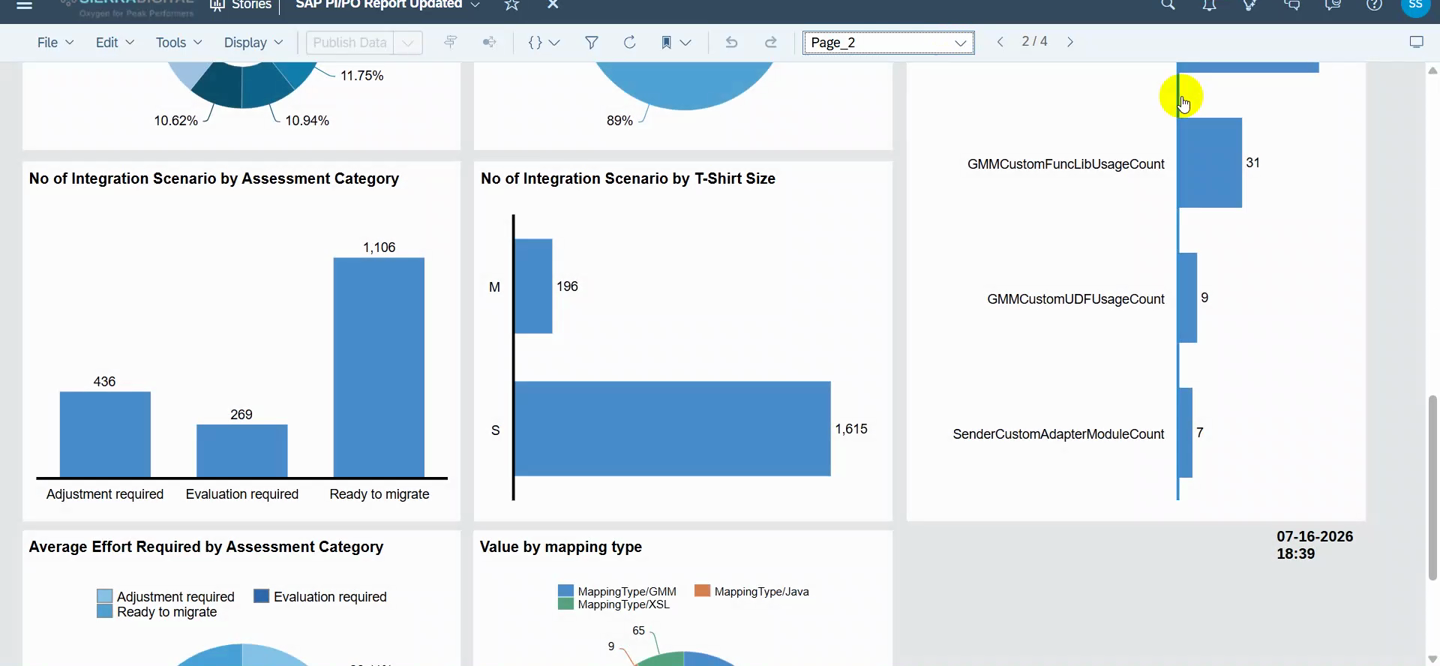Go to previous page arrow
Screen dimensions: 1440x666
(x=1000, y=42)
